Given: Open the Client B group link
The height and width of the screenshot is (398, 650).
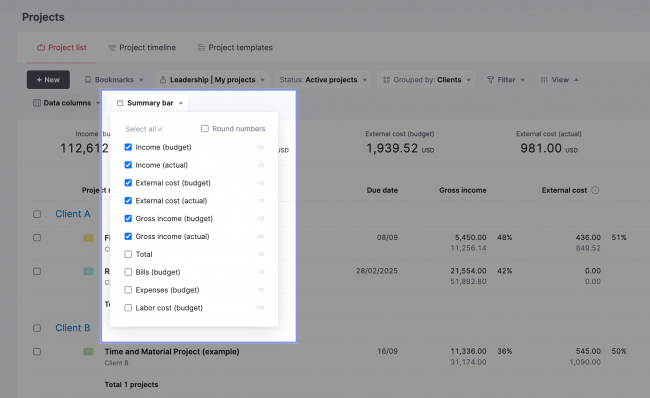Looking at the screenshot, I should (x=73, y=328).
